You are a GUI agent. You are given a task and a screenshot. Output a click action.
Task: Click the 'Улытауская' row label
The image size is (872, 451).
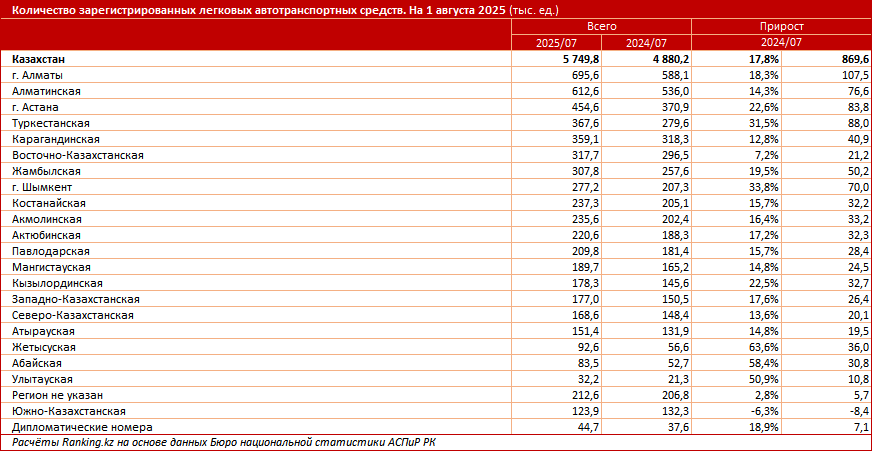click(43, 379)
